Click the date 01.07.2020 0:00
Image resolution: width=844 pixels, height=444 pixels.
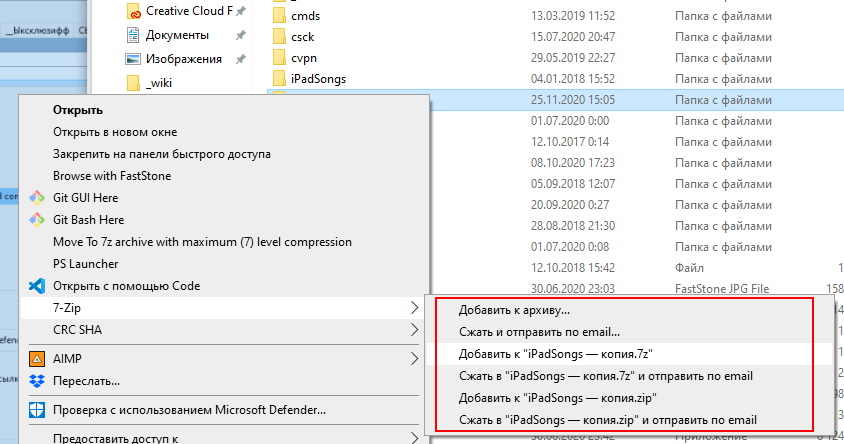coord(570,121)
